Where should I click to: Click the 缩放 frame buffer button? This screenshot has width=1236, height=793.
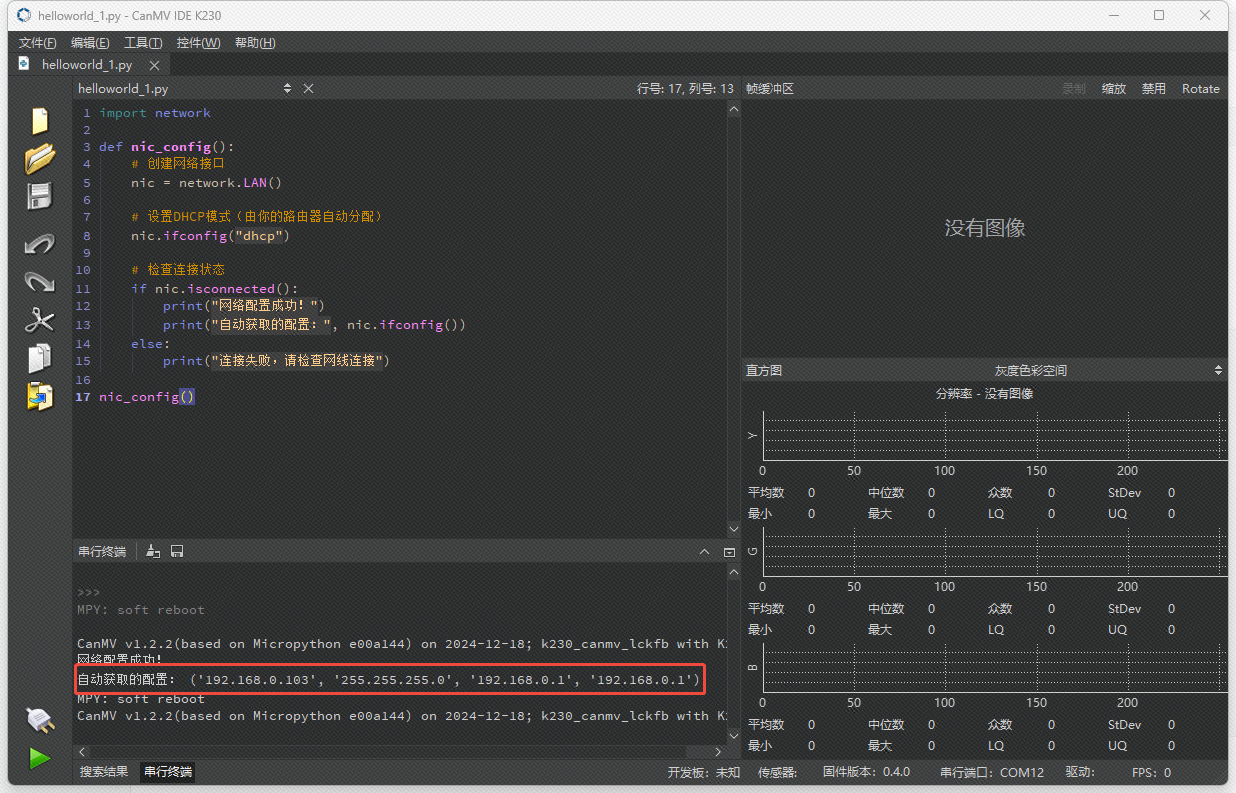pyautogui.click(x=1114, y=88)
